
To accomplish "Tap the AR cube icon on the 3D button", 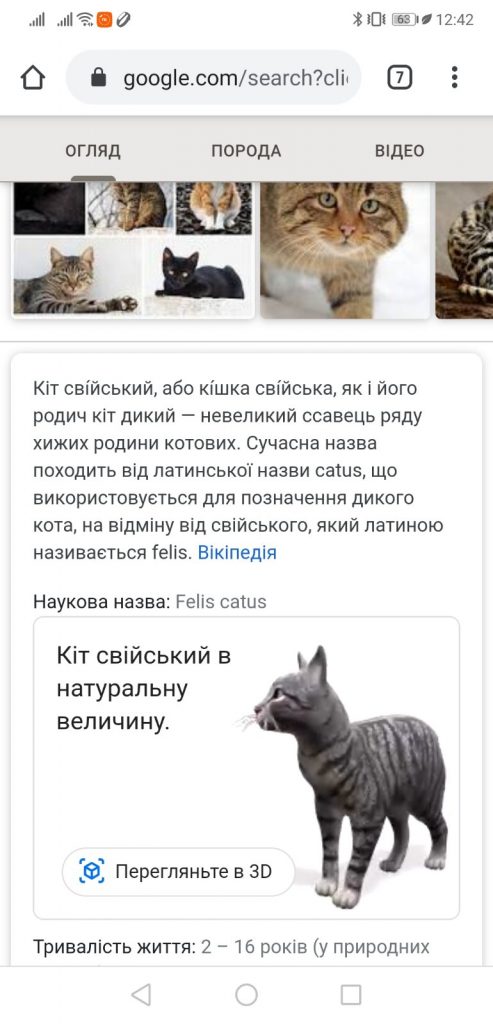I will click(x=92, y=871).
